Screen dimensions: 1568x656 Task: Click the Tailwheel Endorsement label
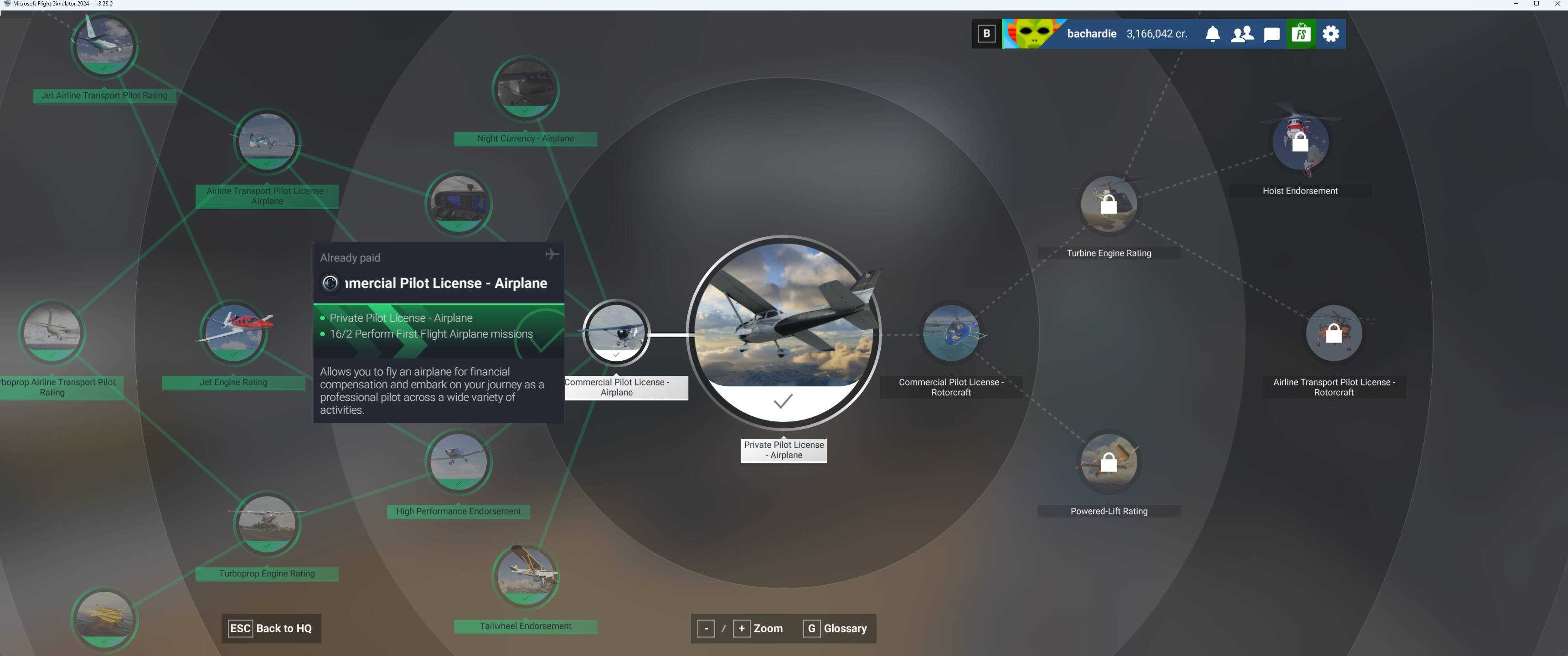[525, 626]
